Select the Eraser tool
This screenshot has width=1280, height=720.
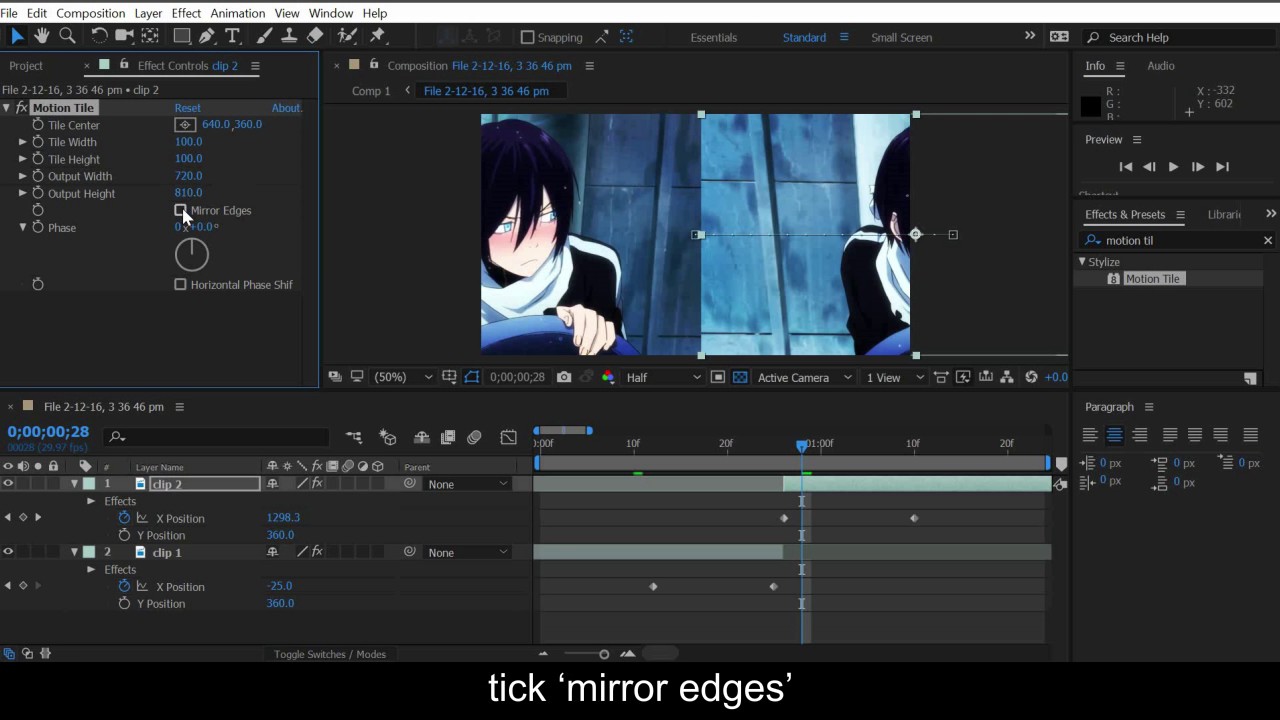point(315,36)
